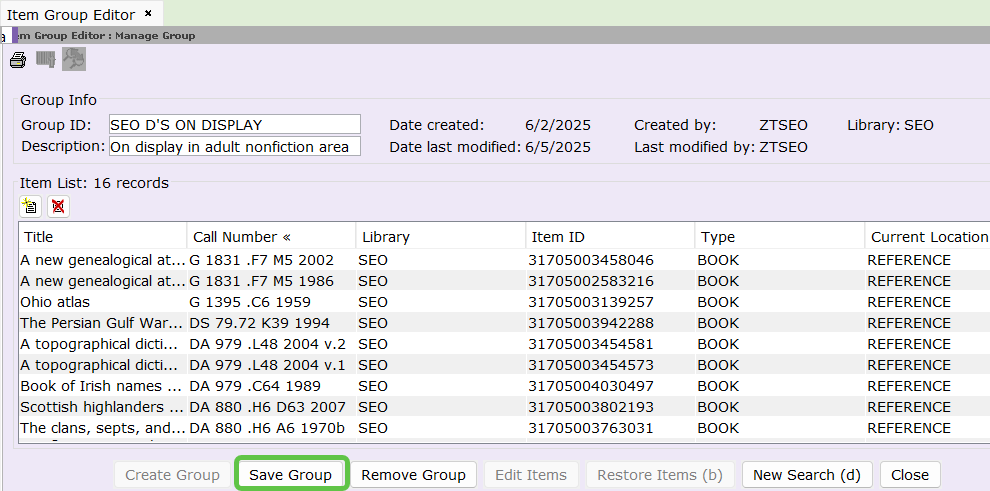Click the Restore Items (b) button
Image resolution: width=990 pixels, height=491 pixels.
(x=660, y=475)
